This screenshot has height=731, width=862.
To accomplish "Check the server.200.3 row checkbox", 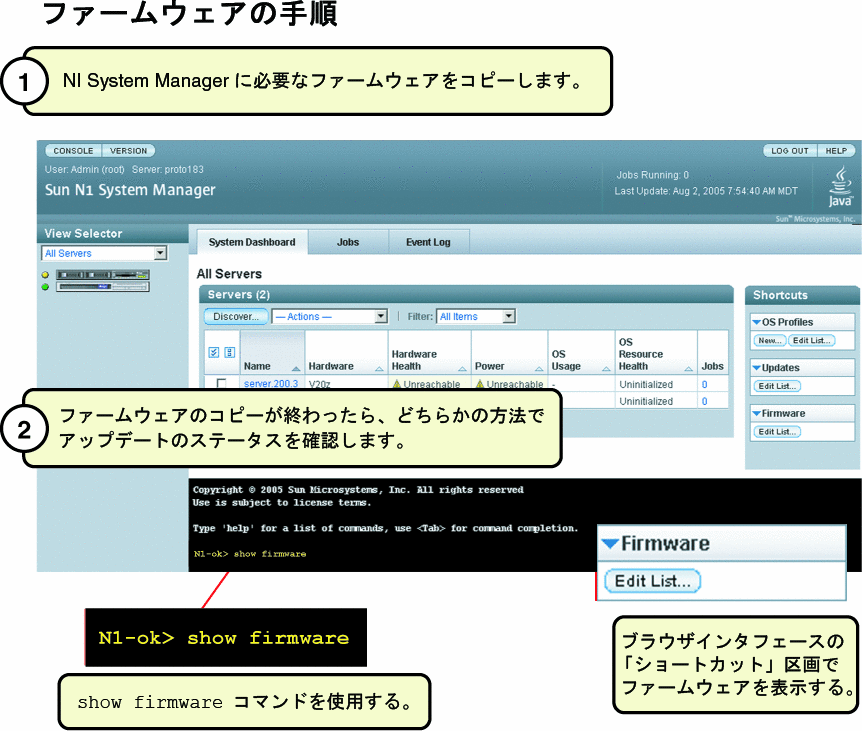I will tap(222, 383).
